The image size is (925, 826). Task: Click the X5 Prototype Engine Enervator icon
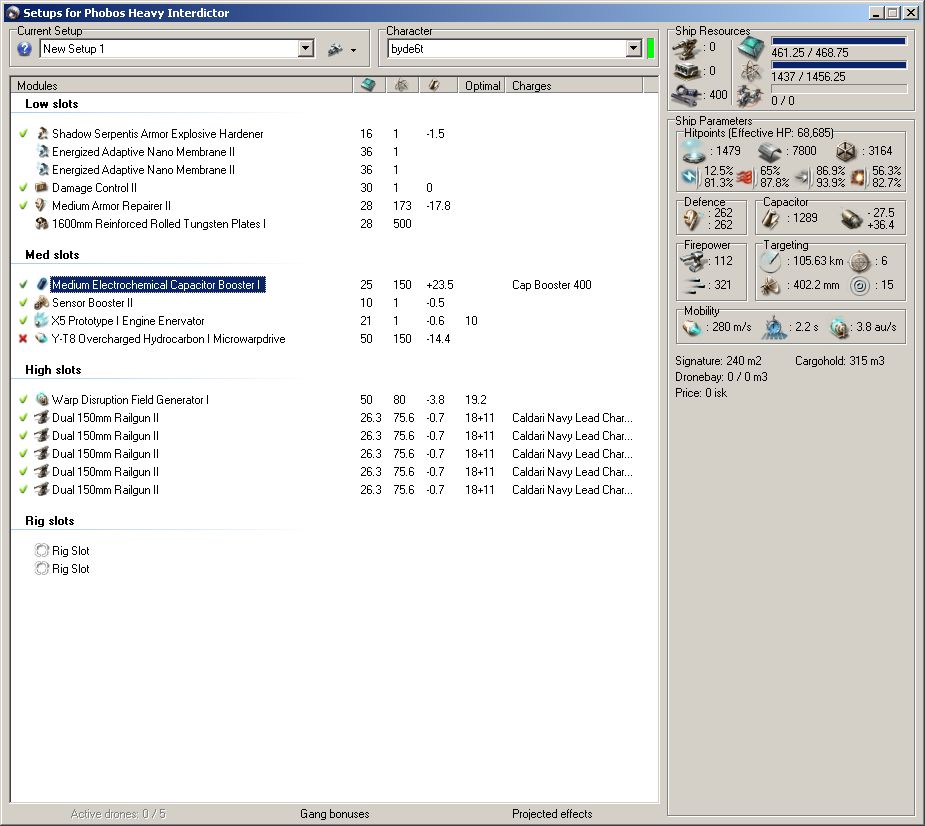(41, 320)
